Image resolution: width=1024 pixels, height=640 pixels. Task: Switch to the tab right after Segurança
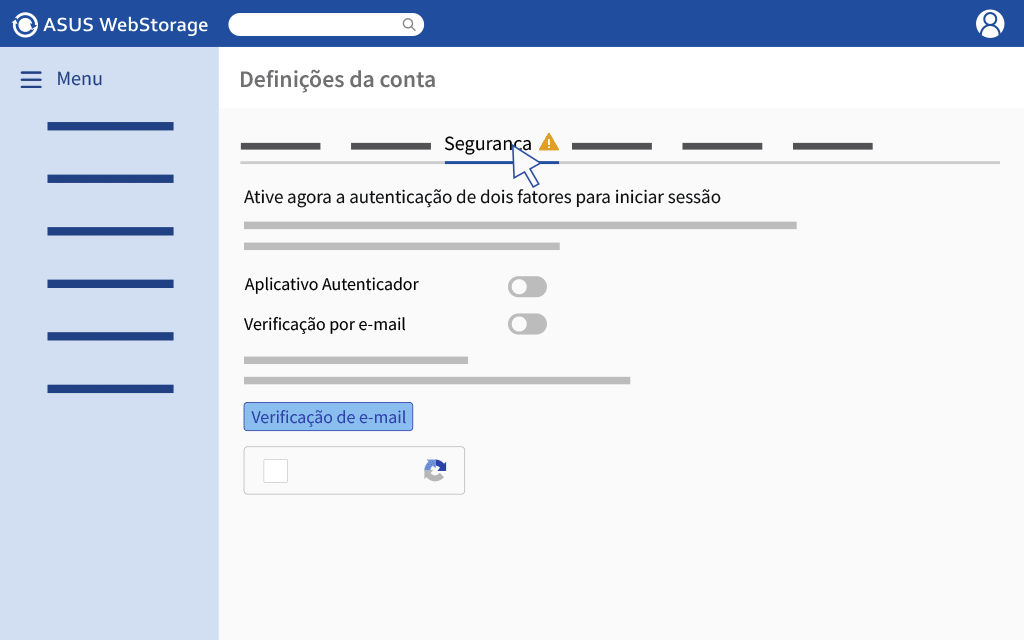(612, 146)
